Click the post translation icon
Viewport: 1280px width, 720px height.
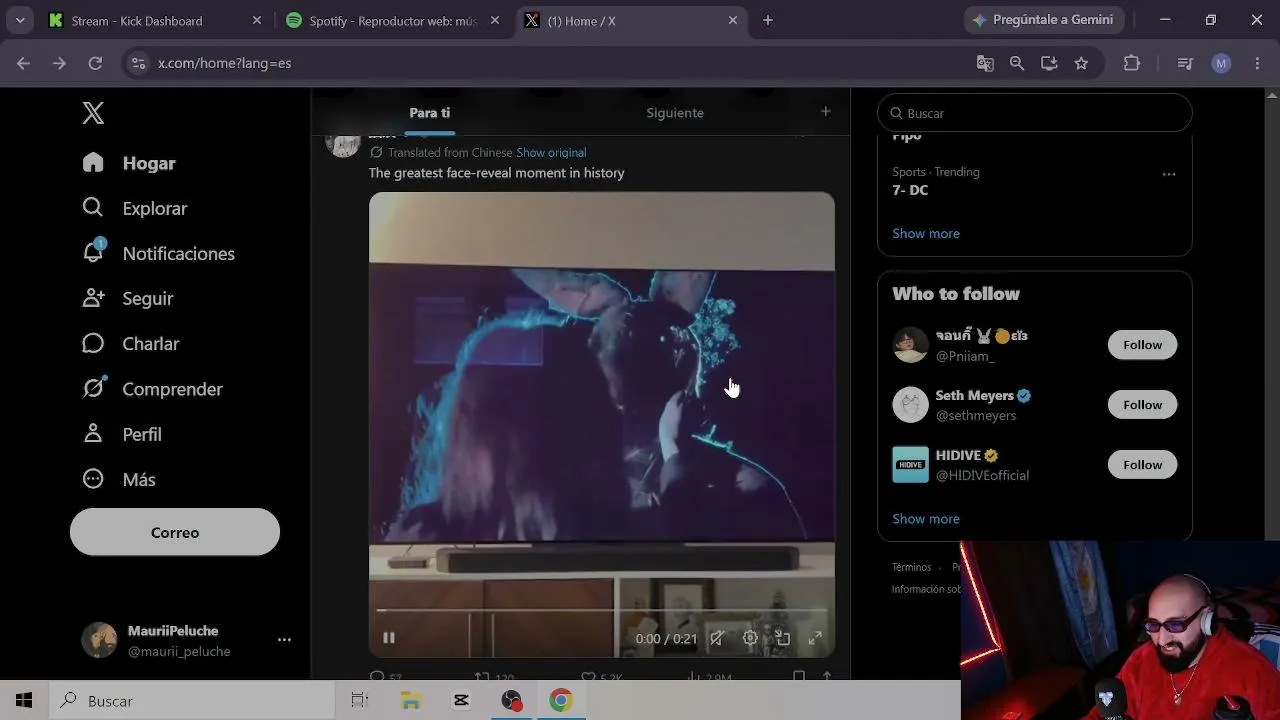[376, 152]
